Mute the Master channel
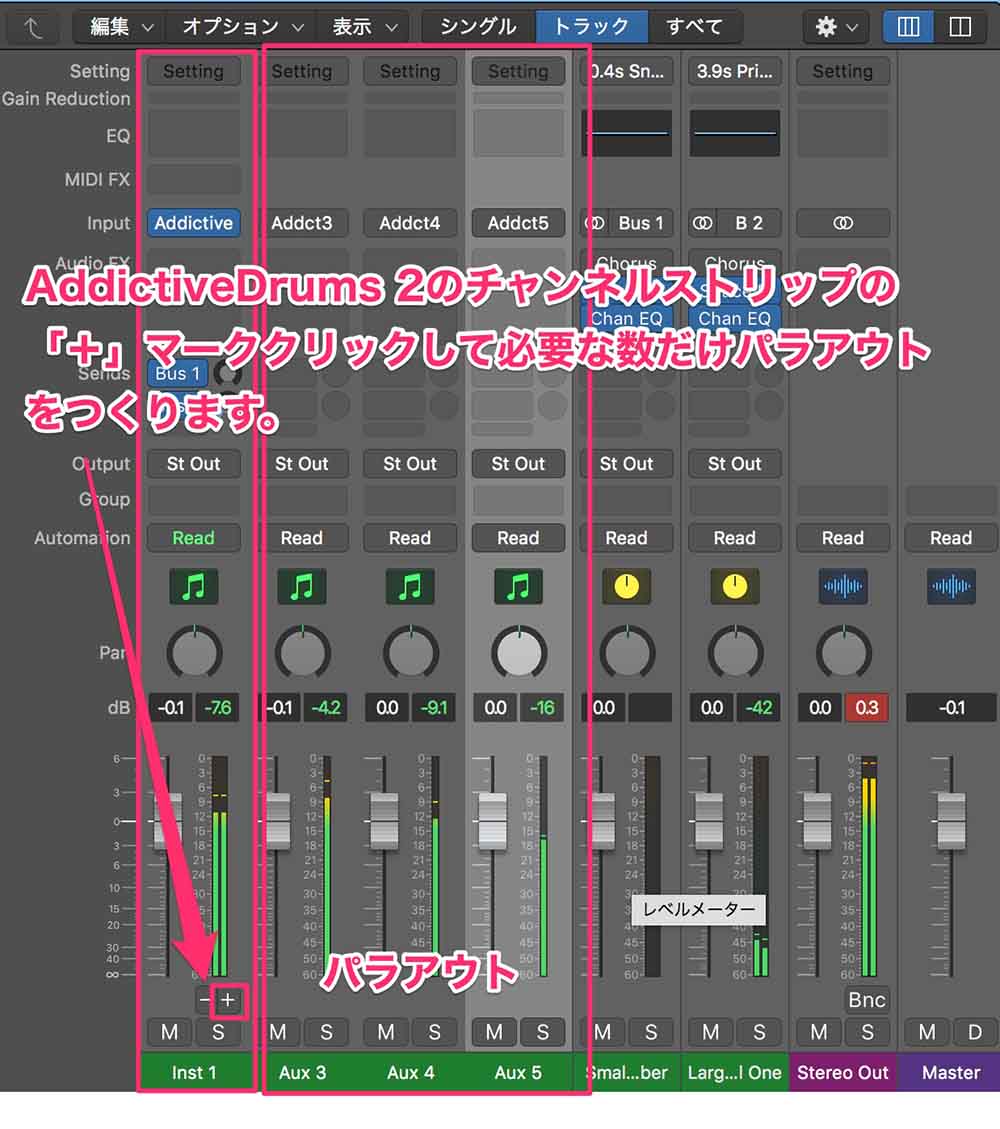The width and height of the screenshot is (1000, 1129). (927, 1033)
